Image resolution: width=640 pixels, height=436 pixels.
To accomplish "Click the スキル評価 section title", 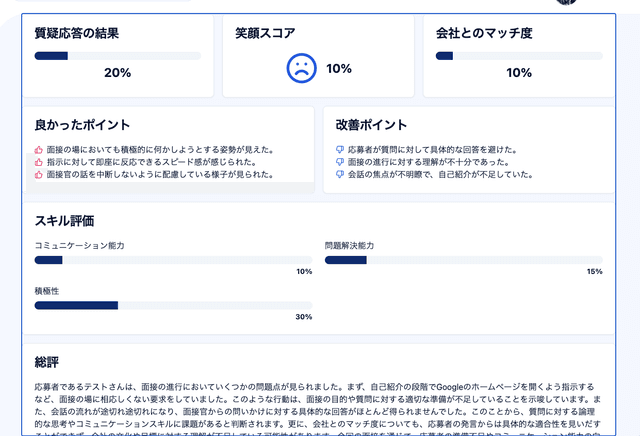I will (64, 220).
